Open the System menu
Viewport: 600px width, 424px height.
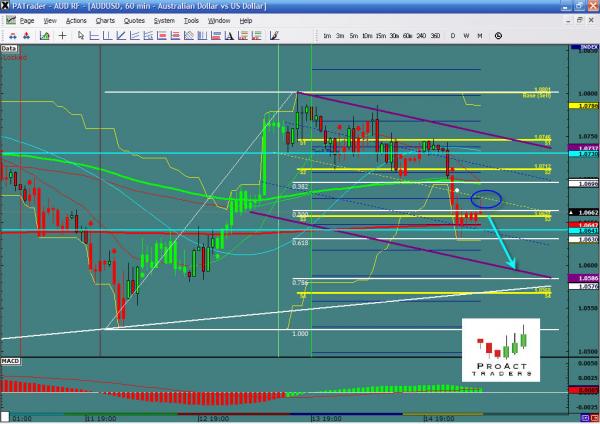165,20
